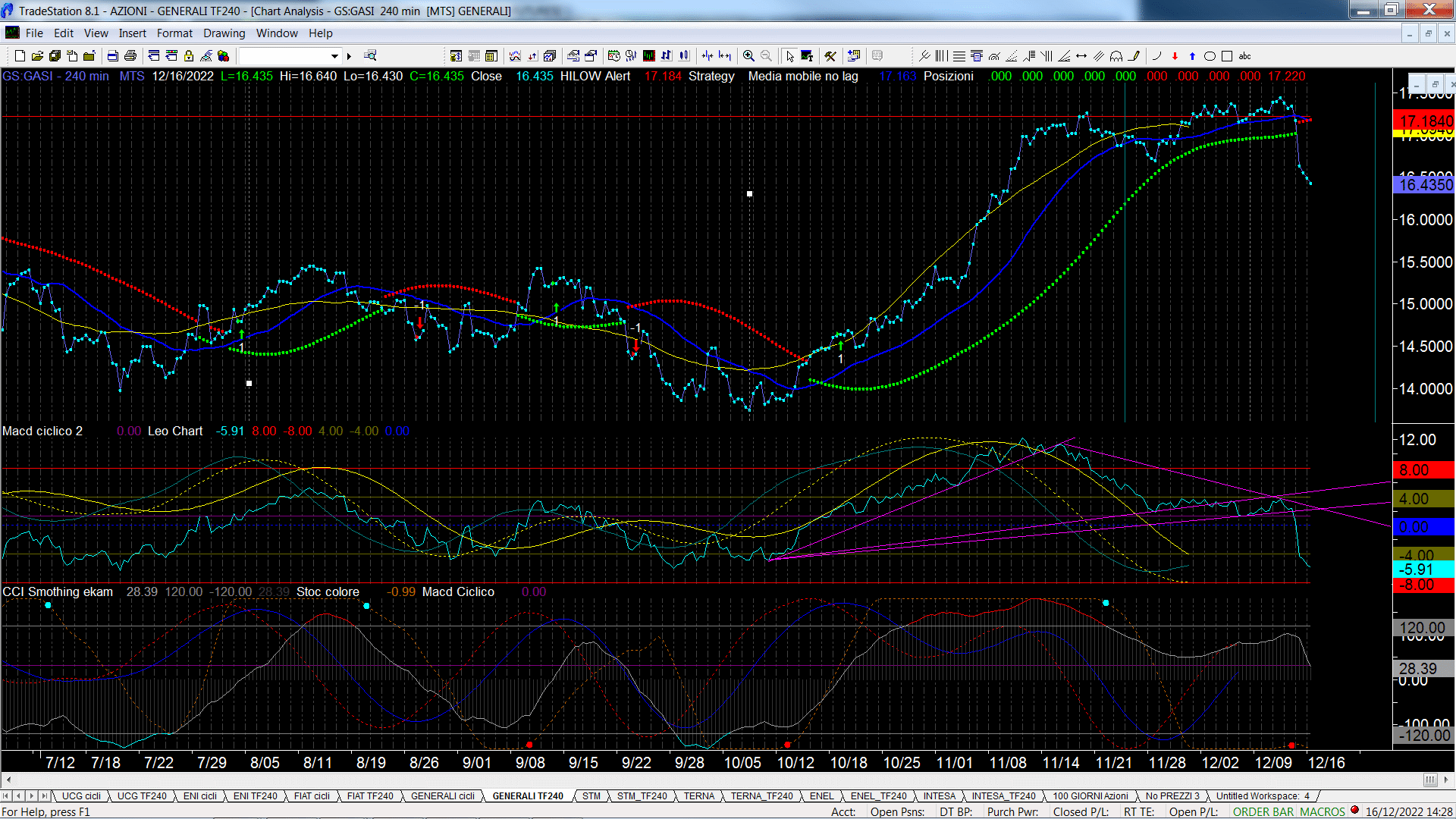Image resolution: width=1456 pixels, height=819 pixels.
Task: Open the Format menu
Action: click(x=174, y=33)
